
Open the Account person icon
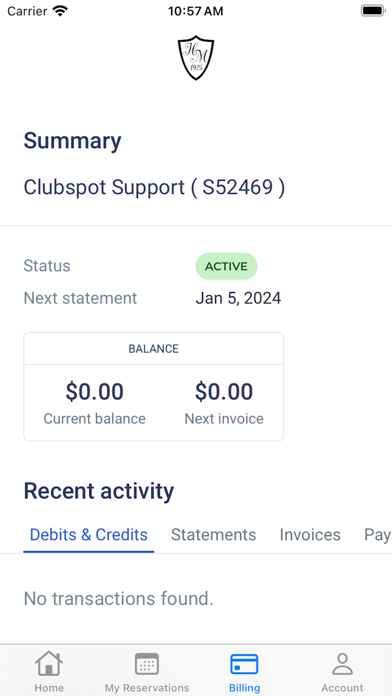tap(342, 664)
